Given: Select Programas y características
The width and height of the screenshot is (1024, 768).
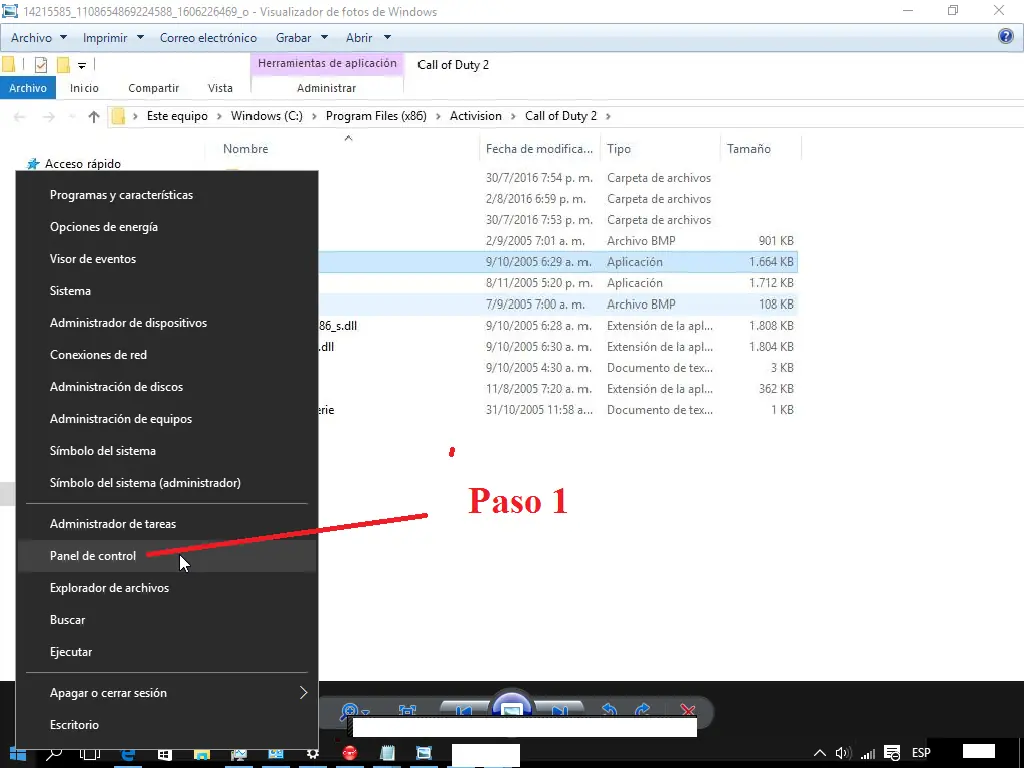Looking at the screenshot, I should click(167, 195).
